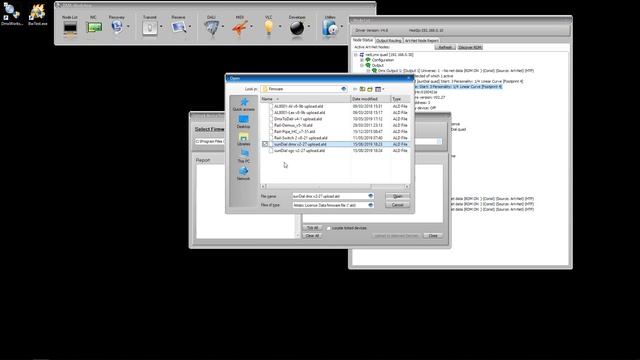
Task: Expand the Look in Firmware dropdown
Action: 344,89
